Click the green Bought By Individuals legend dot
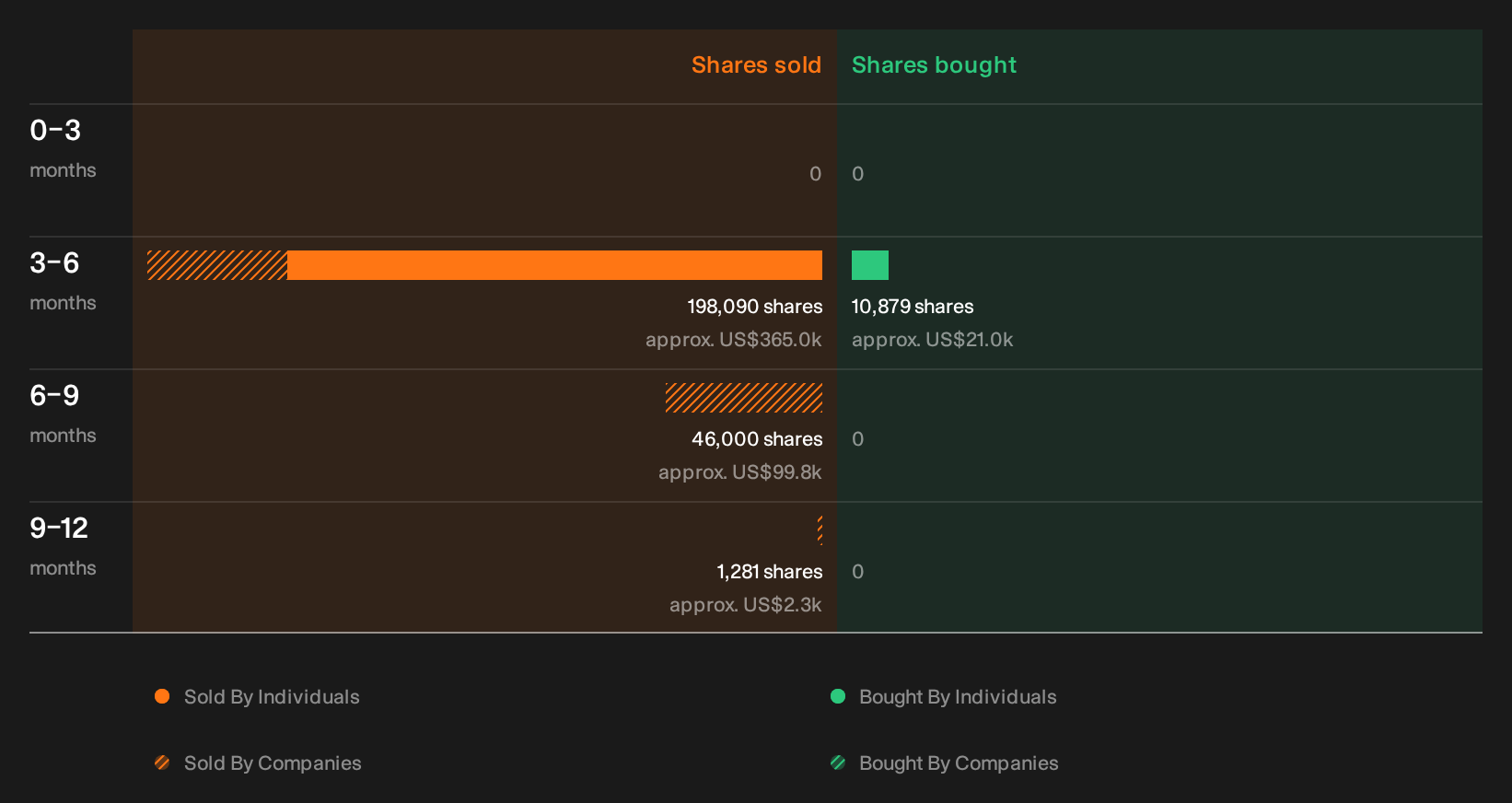 [838, 696]
